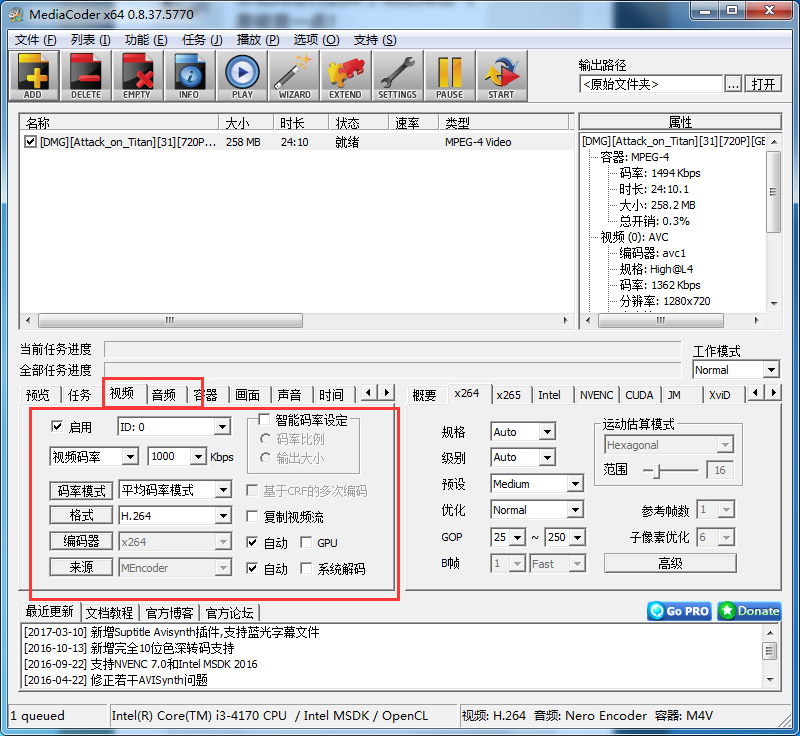Image resolution: width=800 pixels, height=736 pixels.
Task: Click the EMPTY icon to clear the list
Action: coord(138,75)
